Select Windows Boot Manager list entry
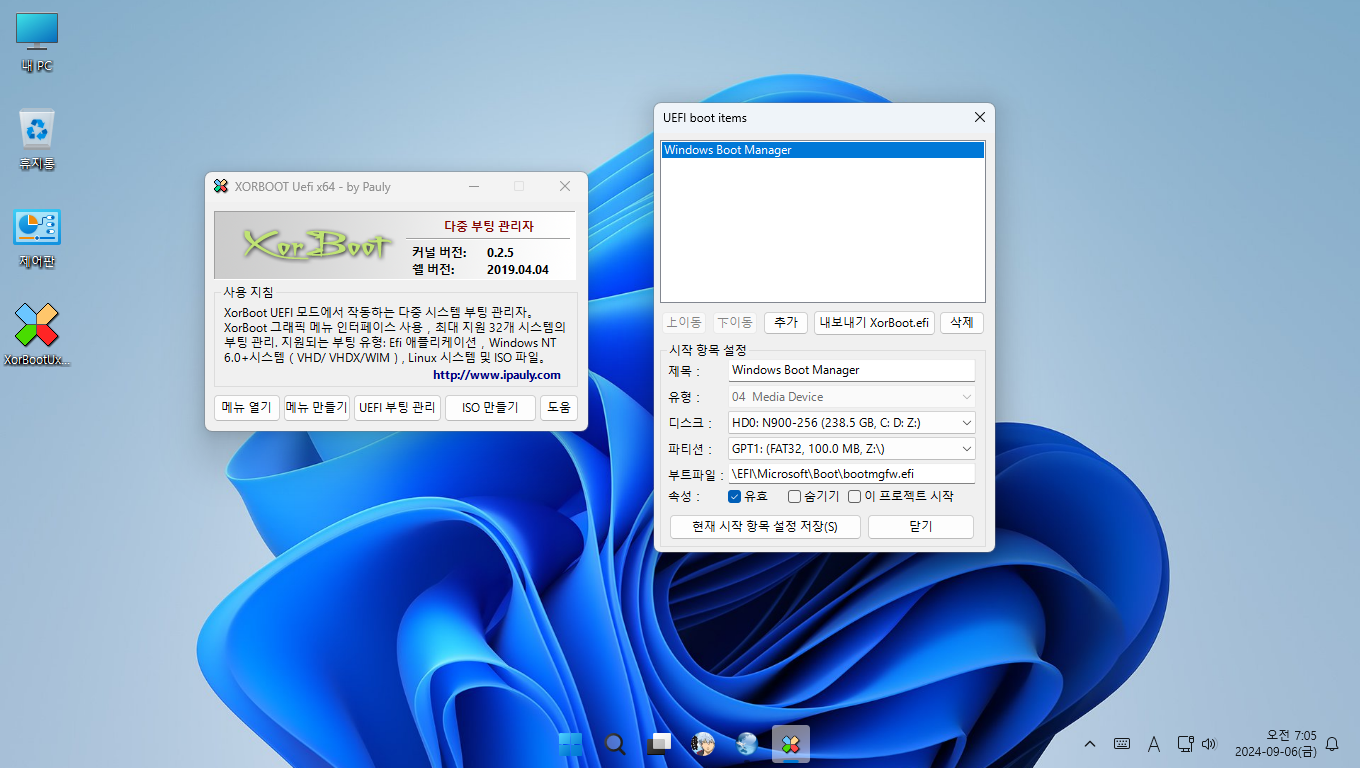The width and height of the screenshot is (1360, 768). (x=822, y=150)
